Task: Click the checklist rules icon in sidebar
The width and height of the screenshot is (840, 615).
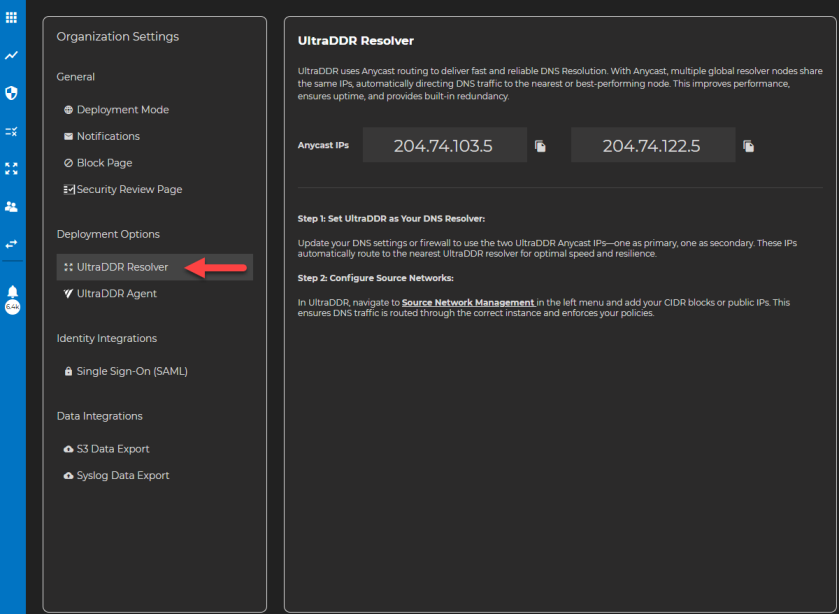Action: [12, 131]
